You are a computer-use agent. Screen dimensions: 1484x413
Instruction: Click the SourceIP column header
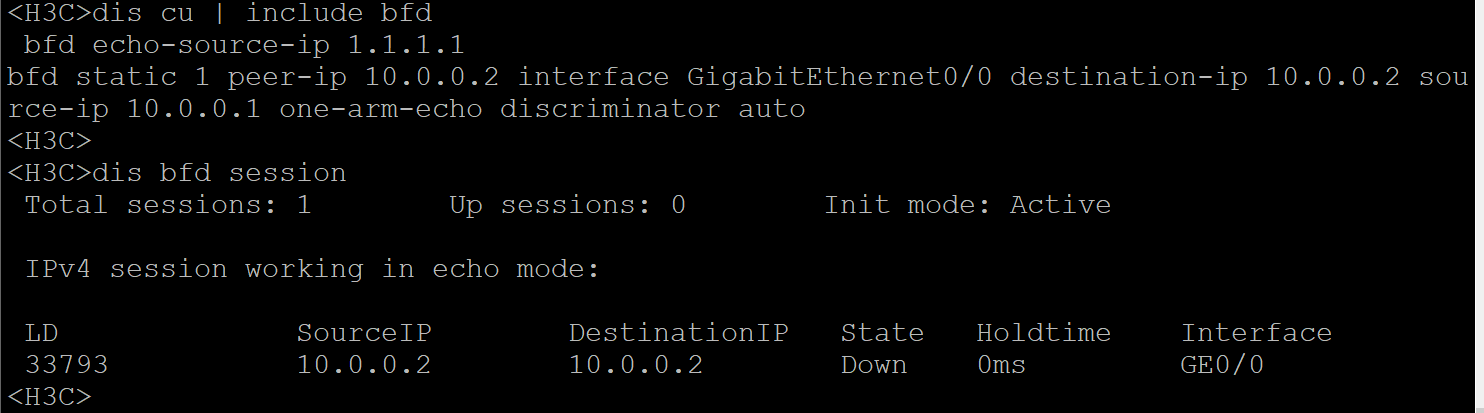[364, 333]
